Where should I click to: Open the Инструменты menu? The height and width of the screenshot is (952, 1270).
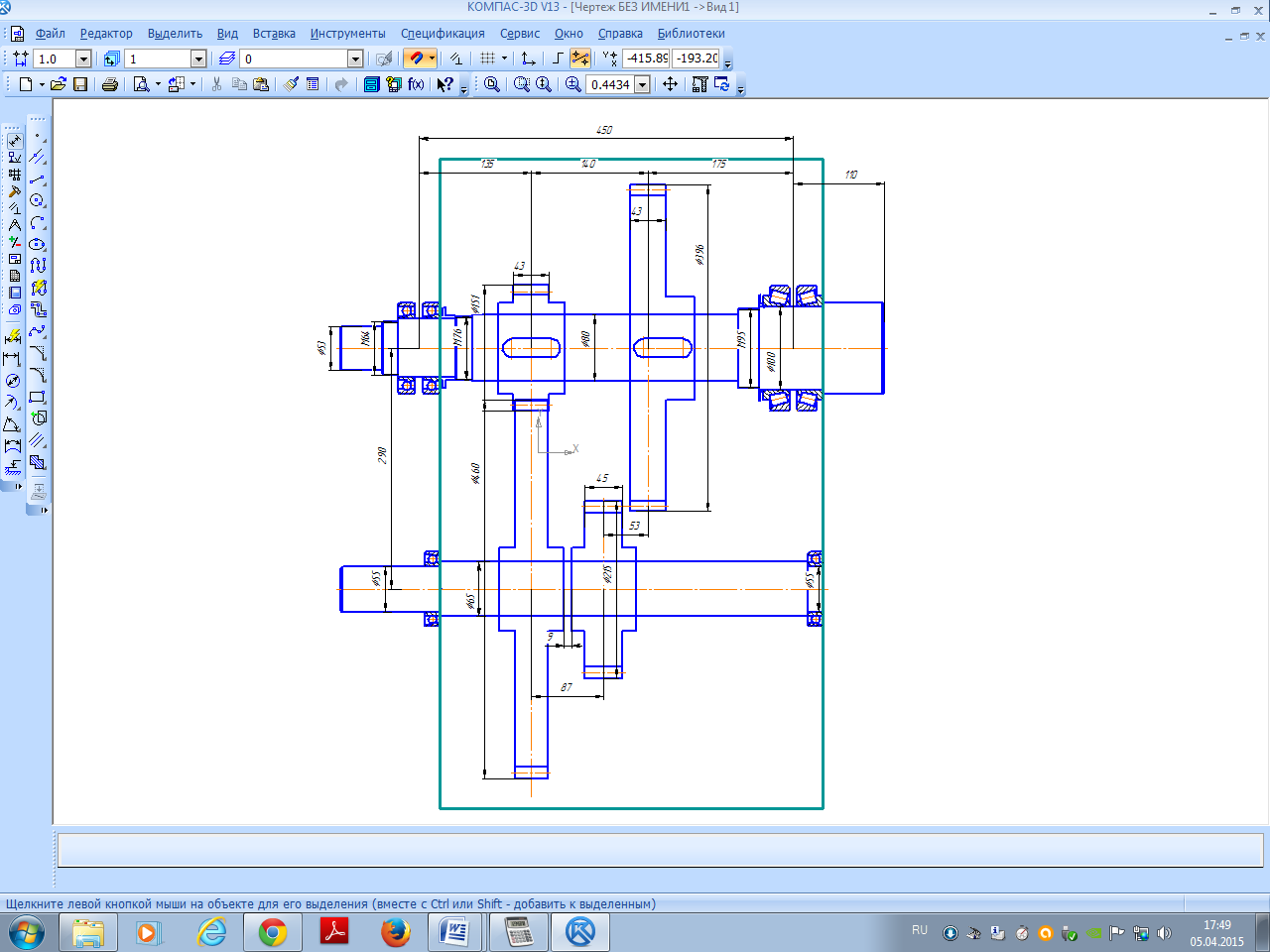point(347,34)
